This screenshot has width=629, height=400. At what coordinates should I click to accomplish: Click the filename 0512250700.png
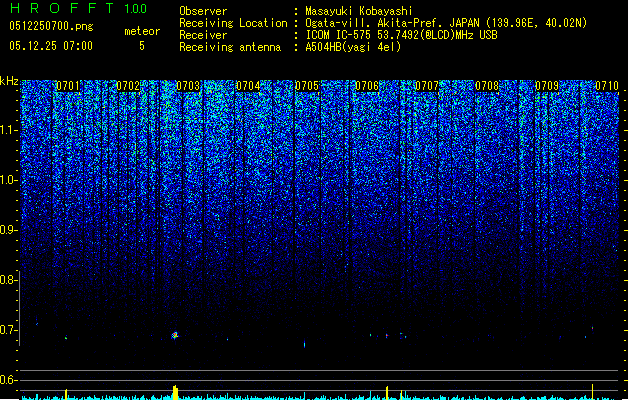(x=51, y=26)
